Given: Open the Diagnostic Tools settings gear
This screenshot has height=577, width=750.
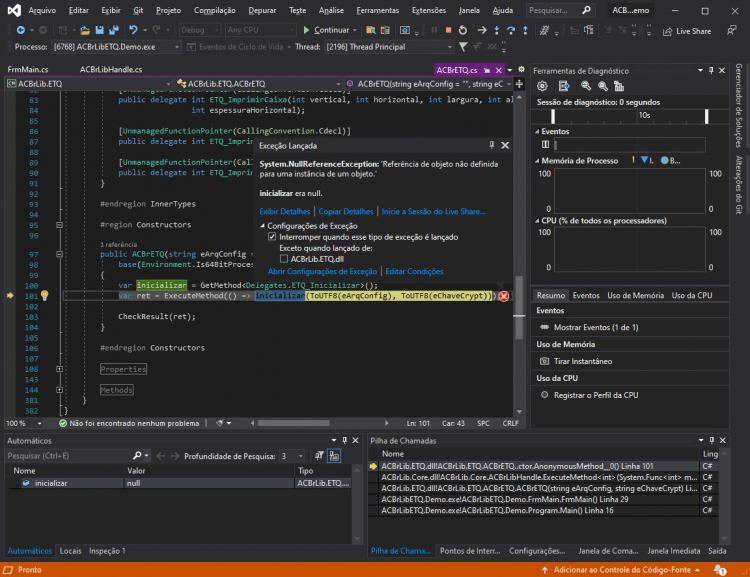Looking at the screenshot, I should click(x=542, y=86).
